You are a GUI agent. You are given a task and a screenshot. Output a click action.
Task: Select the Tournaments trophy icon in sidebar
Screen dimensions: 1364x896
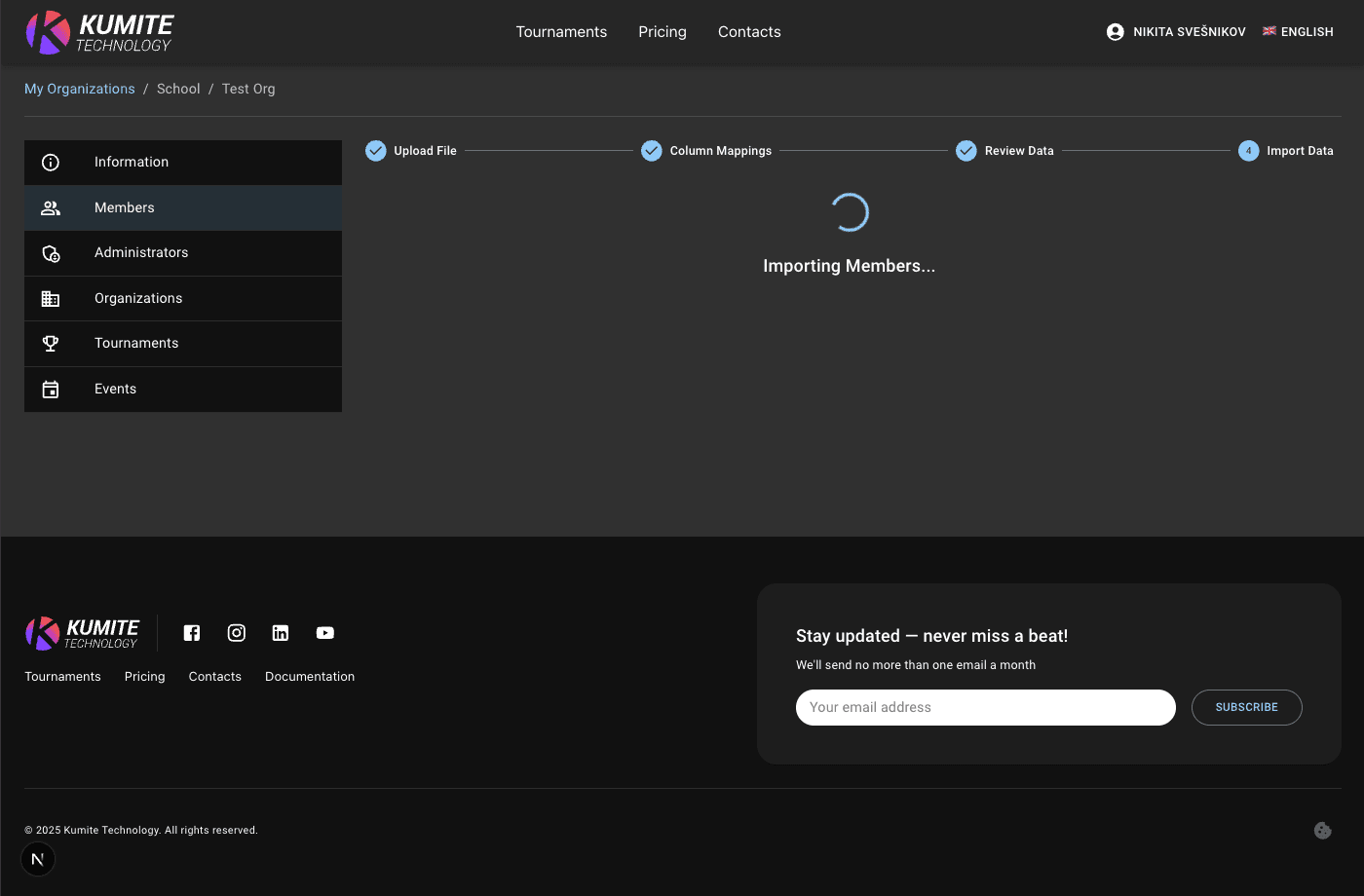click(x=51, y=343)
